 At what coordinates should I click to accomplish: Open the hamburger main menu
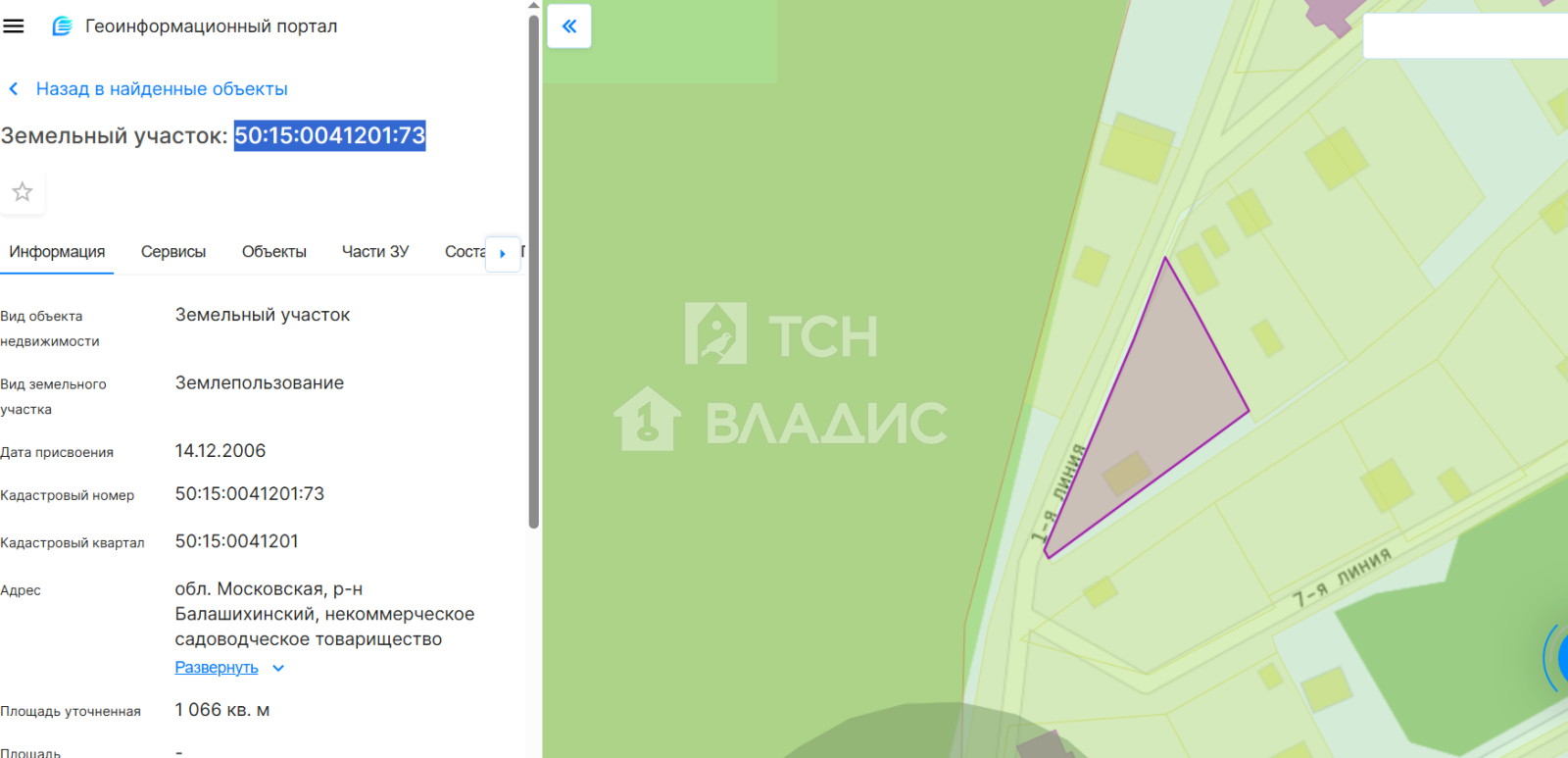(14, 26)
